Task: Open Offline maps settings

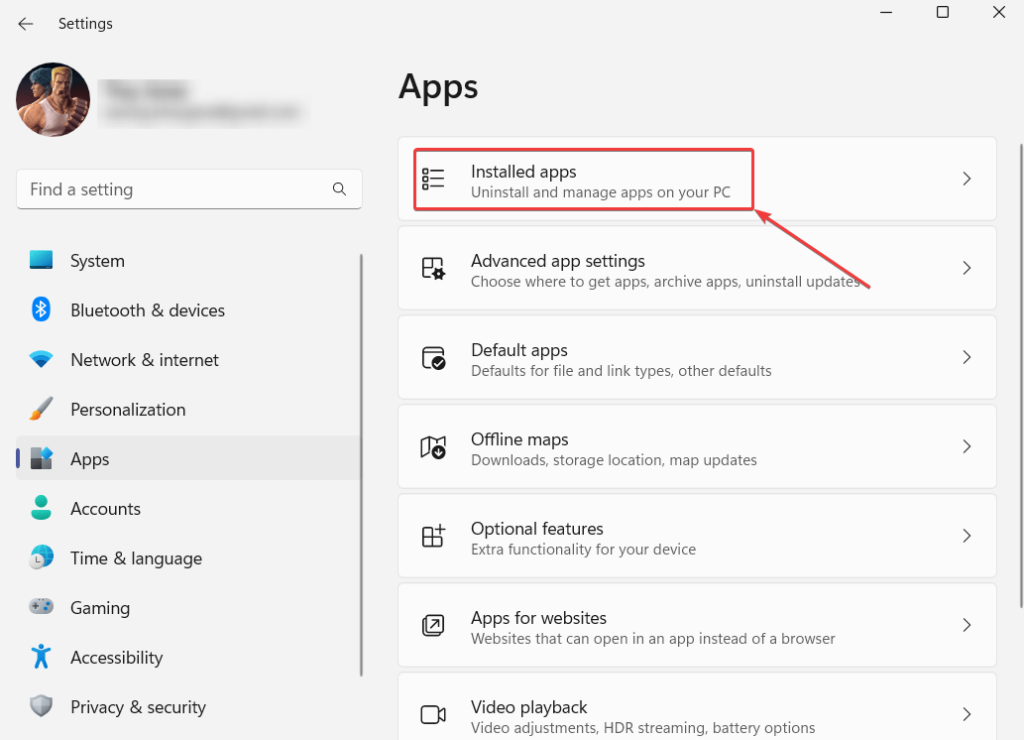Action: pos(697,447)
